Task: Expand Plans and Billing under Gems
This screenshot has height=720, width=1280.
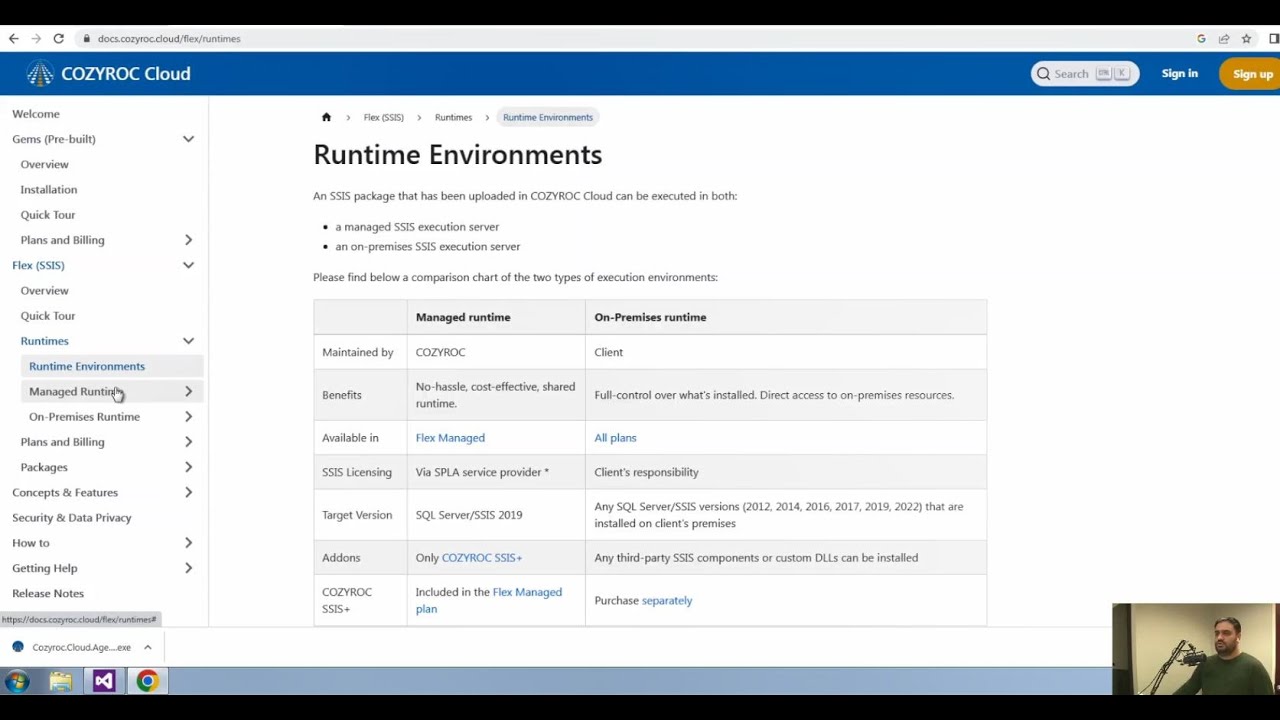Action: point(188,240)
